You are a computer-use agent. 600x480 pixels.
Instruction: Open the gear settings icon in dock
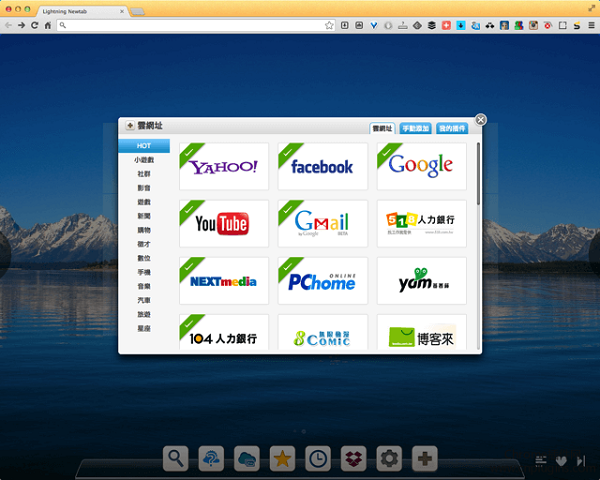tap(389, 458)
